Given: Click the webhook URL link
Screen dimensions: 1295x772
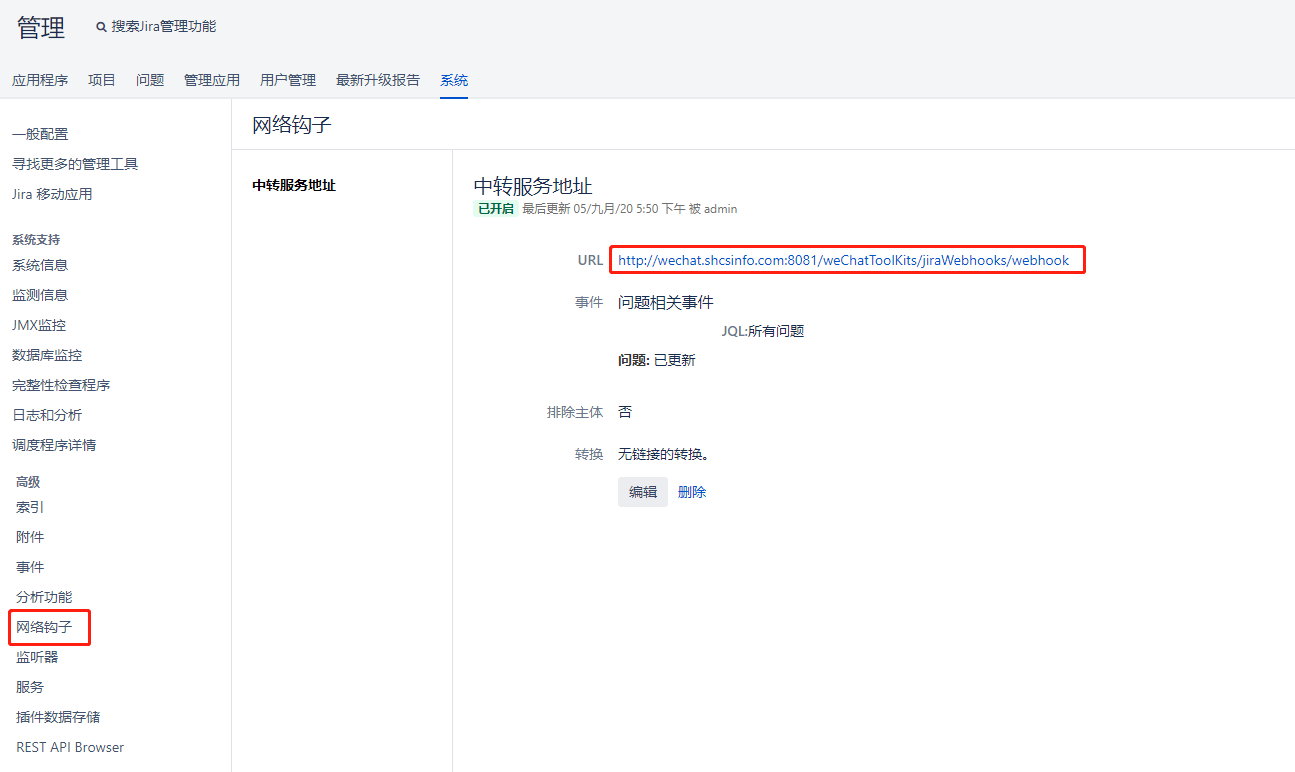Looking at the screenshot, I should tap(843, 260).
